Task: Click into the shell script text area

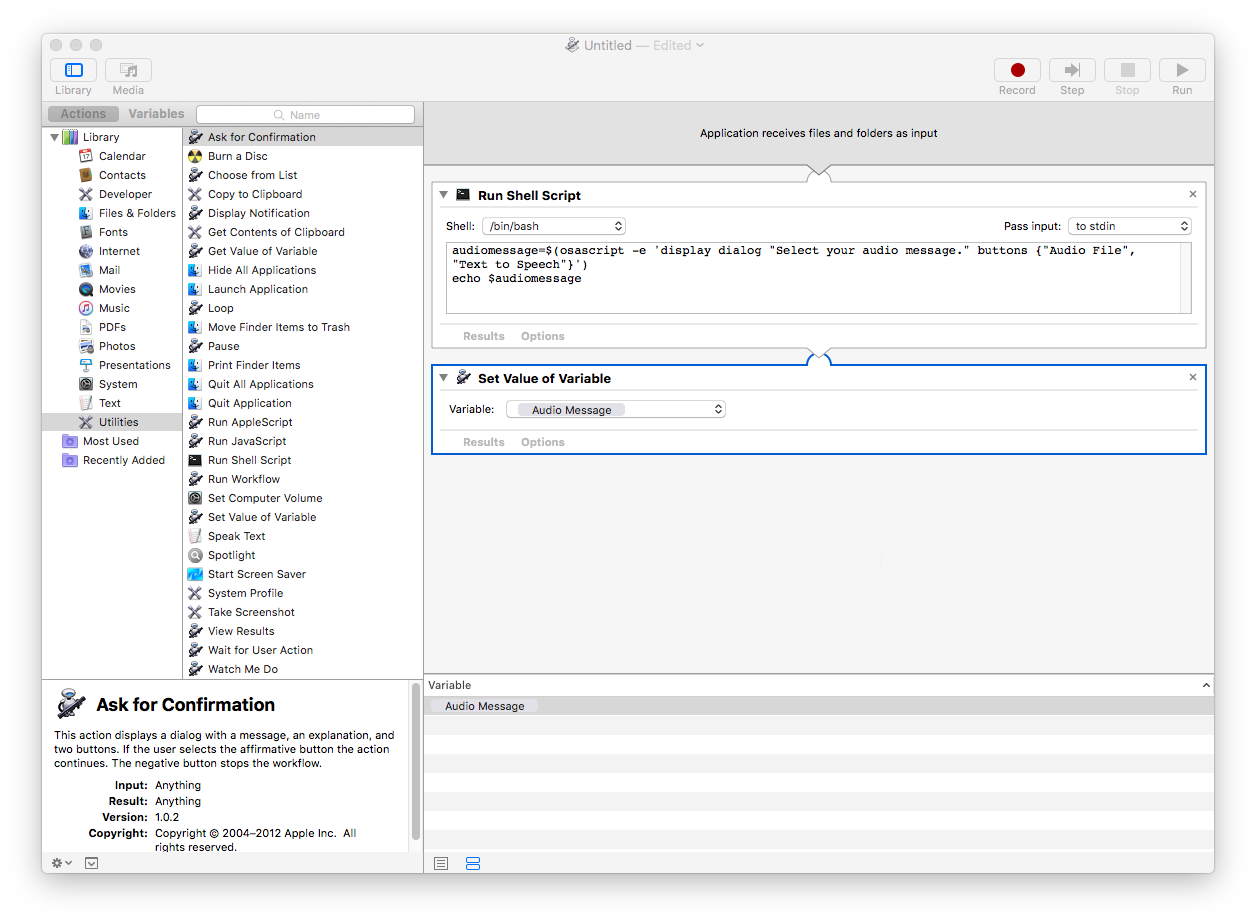Action: [x=819, y=277]
